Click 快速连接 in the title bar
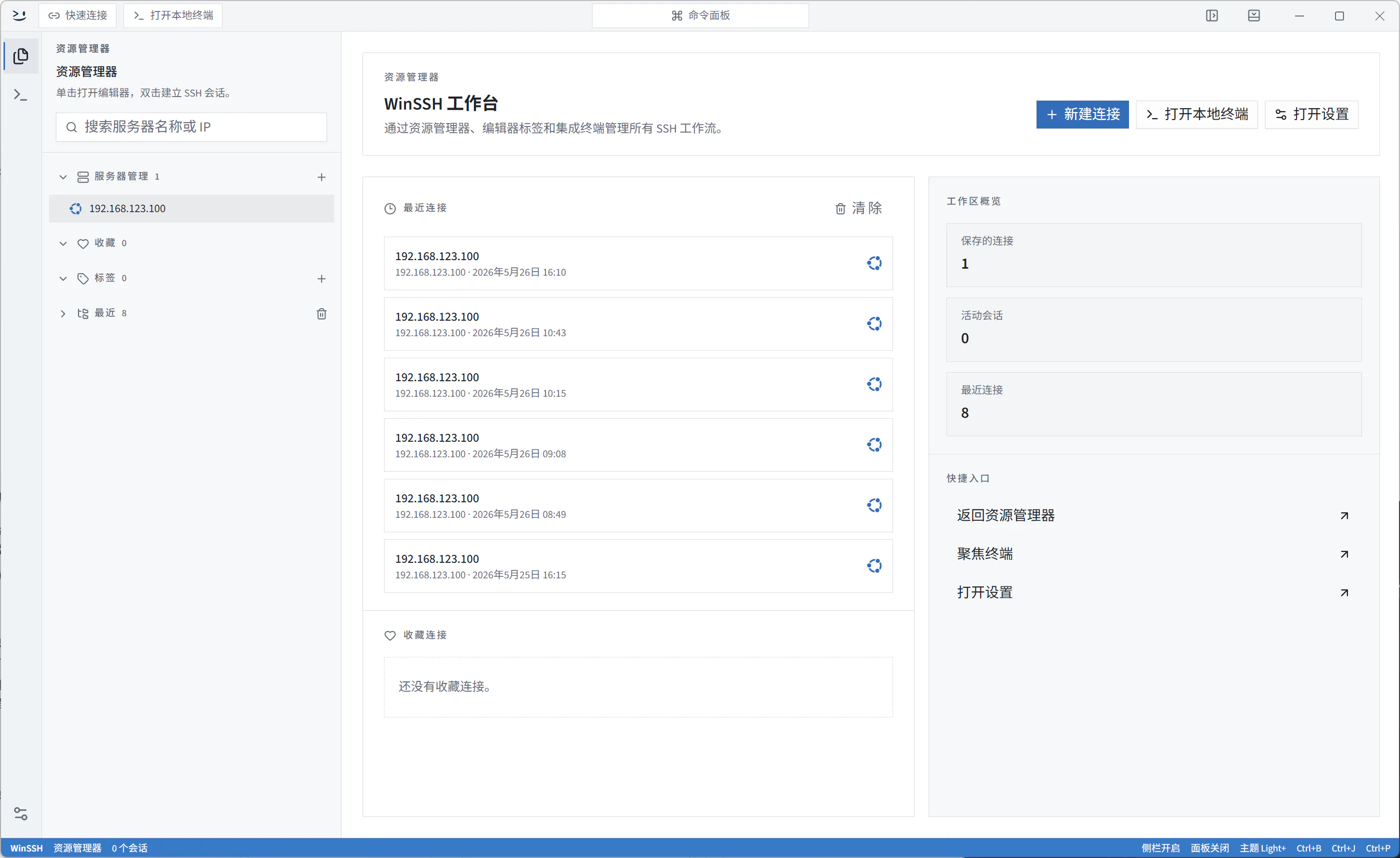 click(x=77, y=16)
